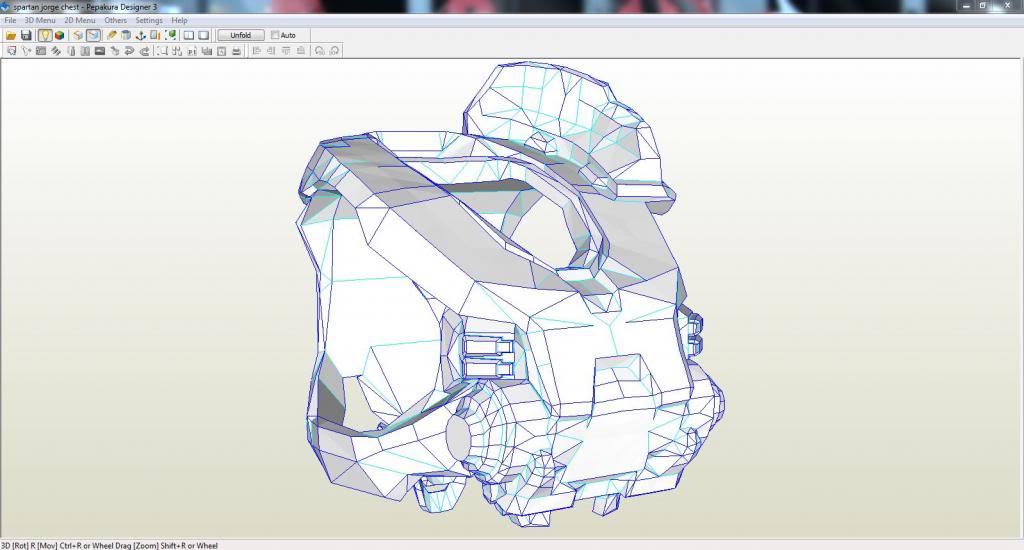
Task: Click the edit flaps tool icon
Action: click(56, 51)
